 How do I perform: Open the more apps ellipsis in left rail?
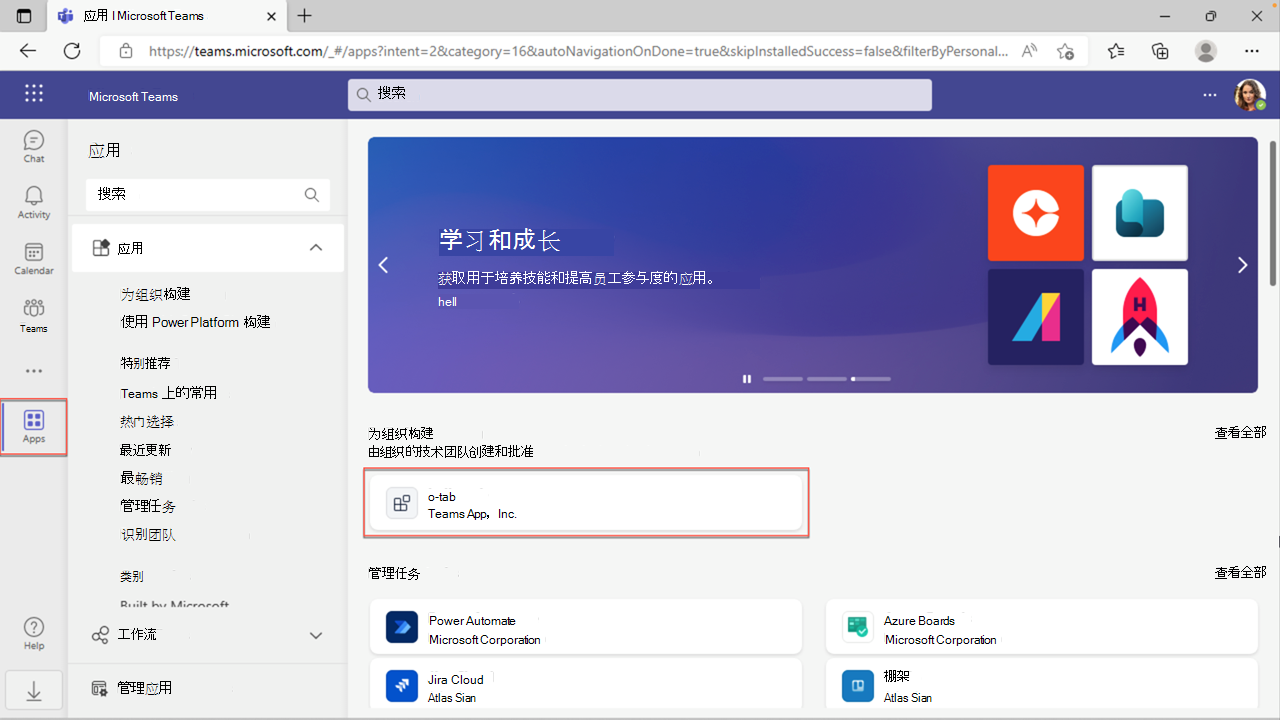34,371
